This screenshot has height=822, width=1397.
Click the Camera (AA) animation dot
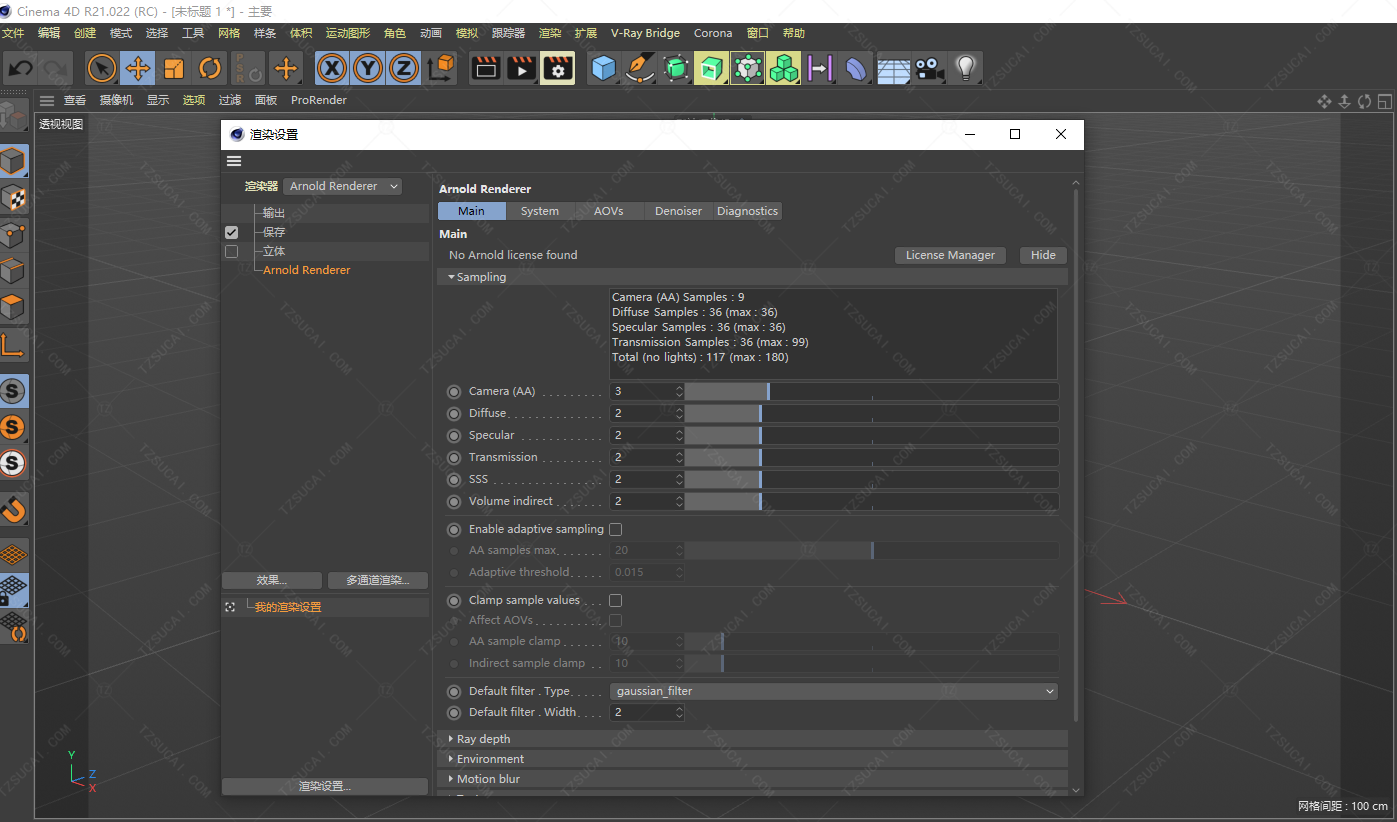tap(454, 391)
